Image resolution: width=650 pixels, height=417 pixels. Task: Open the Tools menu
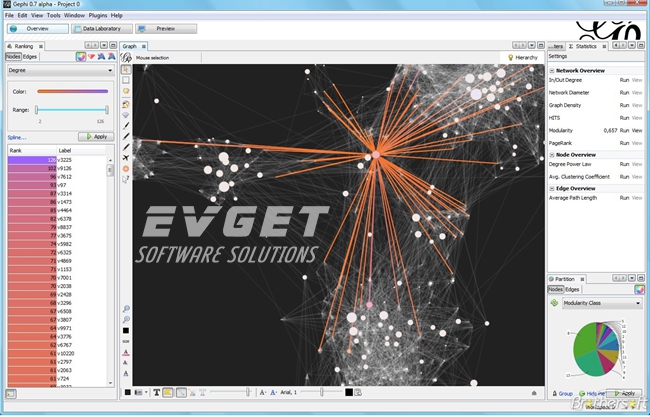pos(53,15)
